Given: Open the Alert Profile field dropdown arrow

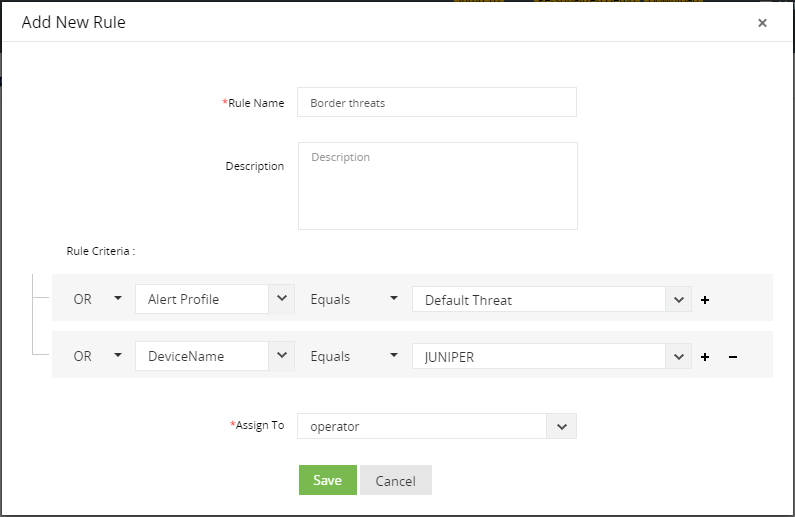Looking at the screenshot, I should click(x=282, y=299).
